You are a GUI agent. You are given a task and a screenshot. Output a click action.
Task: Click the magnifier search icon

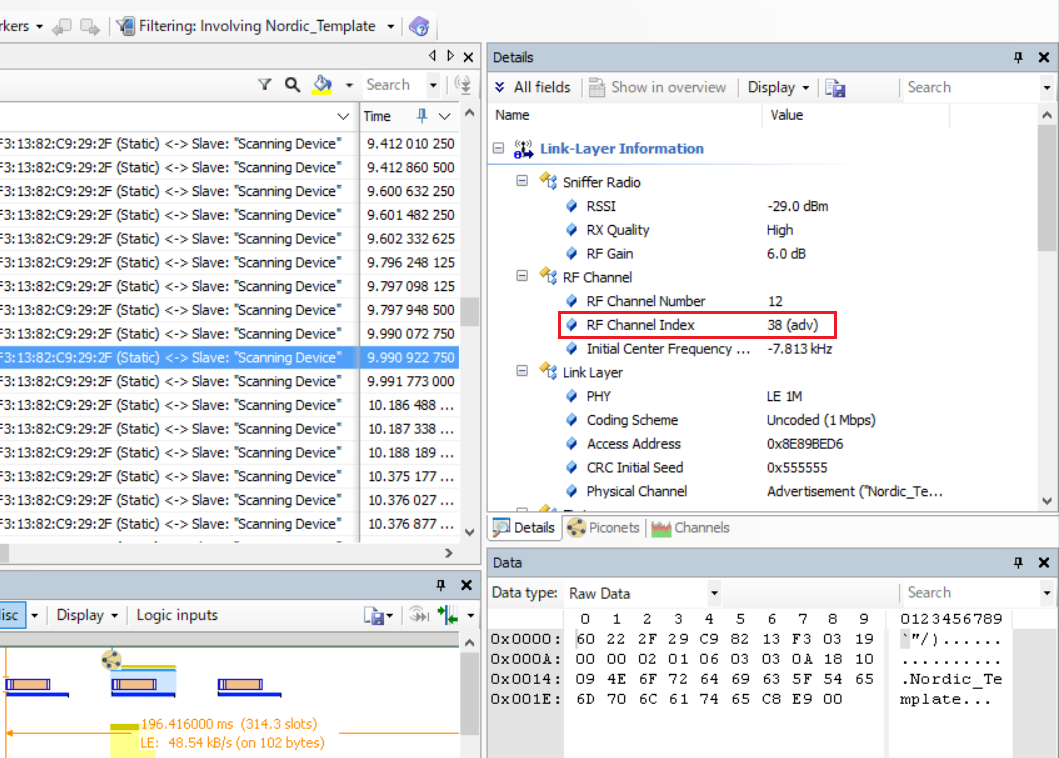tap(292, 84)
